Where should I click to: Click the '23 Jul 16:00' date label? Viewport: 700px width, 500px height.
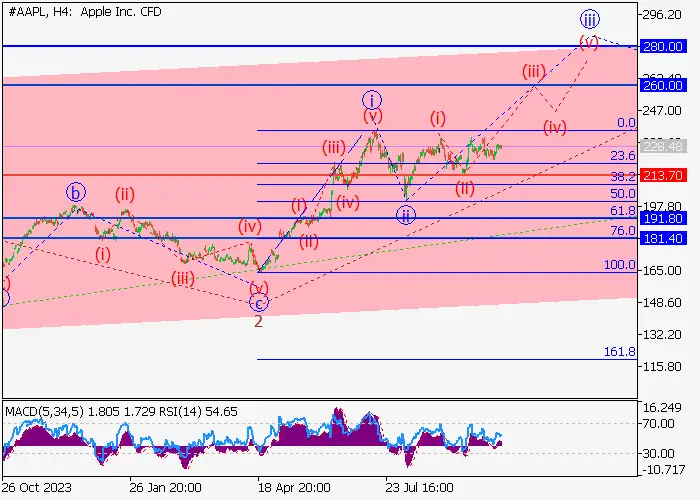pos(419,487)
